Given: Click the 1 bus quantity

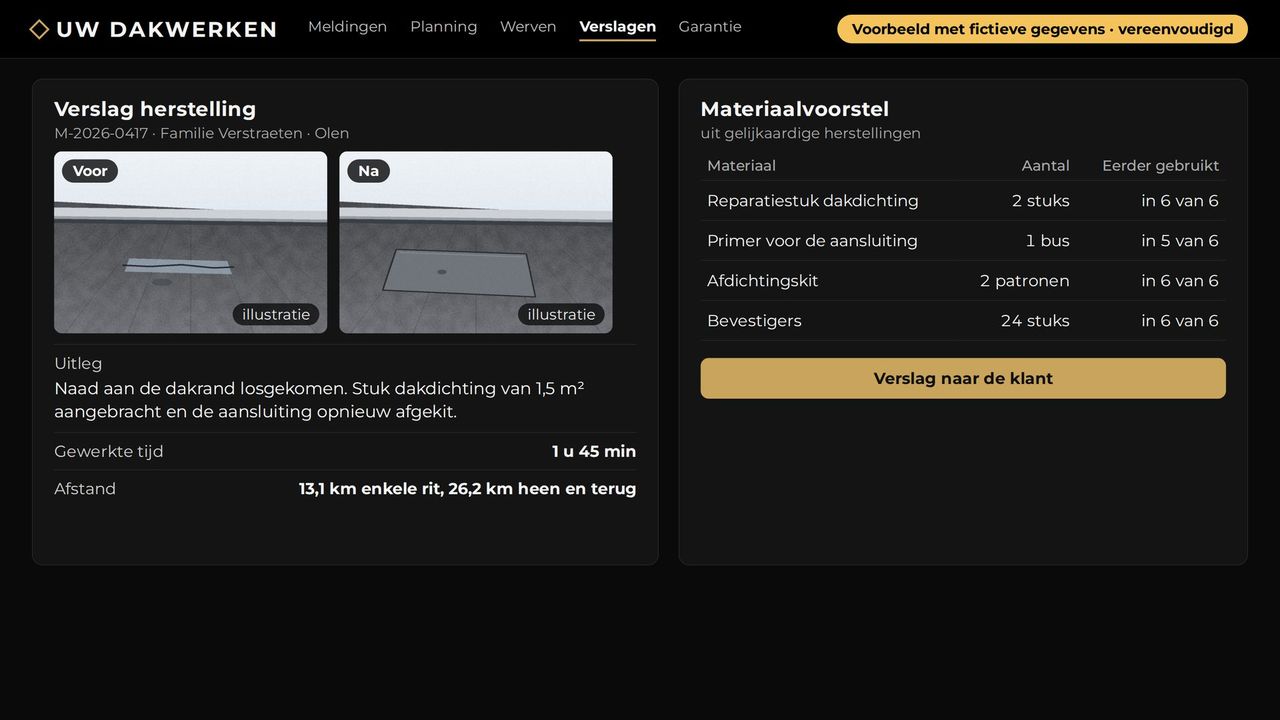Looking at the screenshot, I should (x=1048, y=241).
